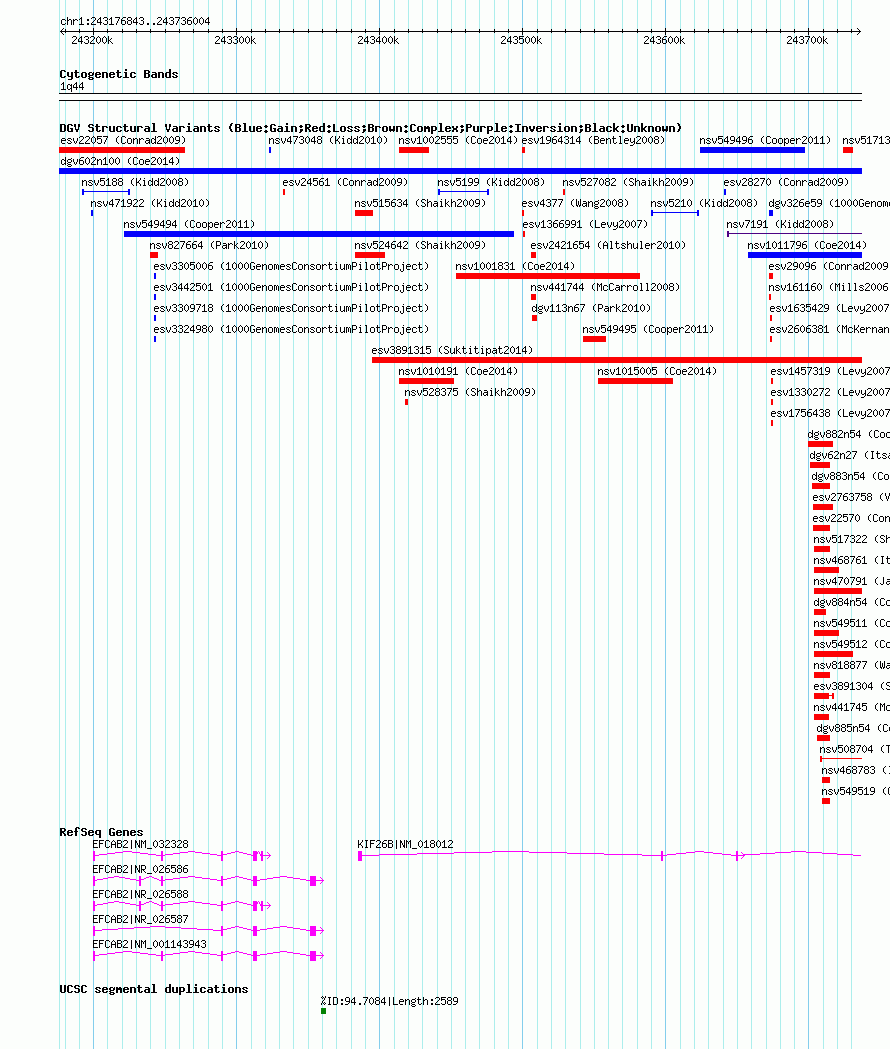Select the dgv602n100 (Coe2014) blue bar
The height and width of the screenshot is (1049, 890).
(460, 171)
